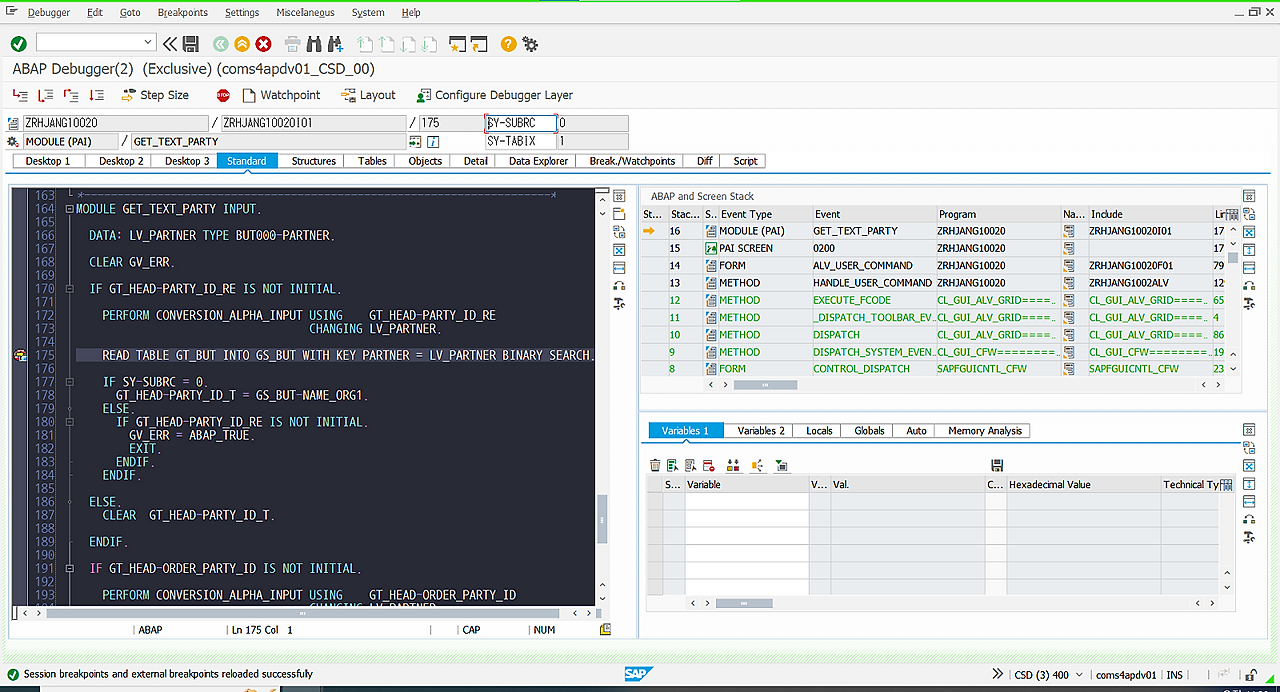Open the Customize Local Layout gear icon
This screenshot has width=1280, height=692.
point(531,44)
